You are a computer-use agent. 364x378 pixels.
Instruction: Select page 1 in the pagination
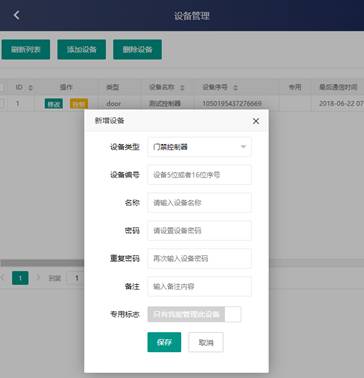click(20, 278)
